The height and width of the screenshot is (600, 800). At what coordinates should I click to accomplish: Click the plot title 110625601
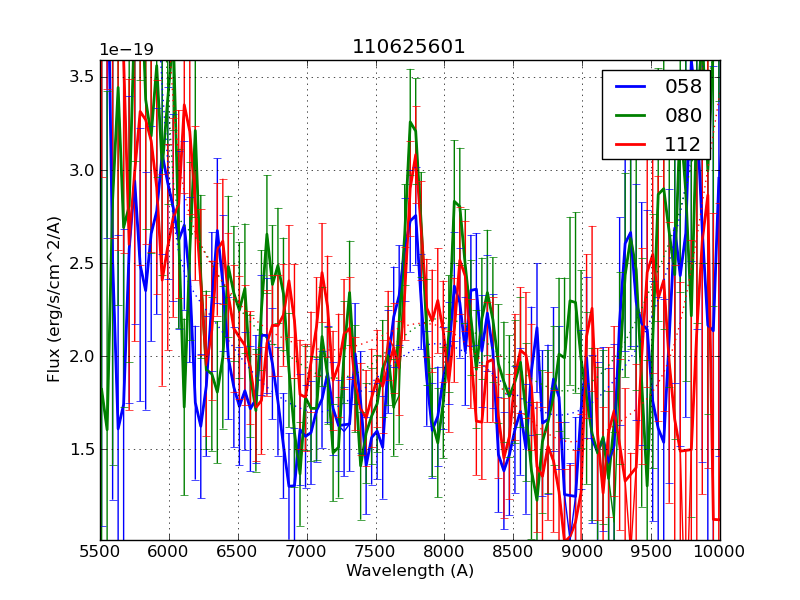pos(409,47)
